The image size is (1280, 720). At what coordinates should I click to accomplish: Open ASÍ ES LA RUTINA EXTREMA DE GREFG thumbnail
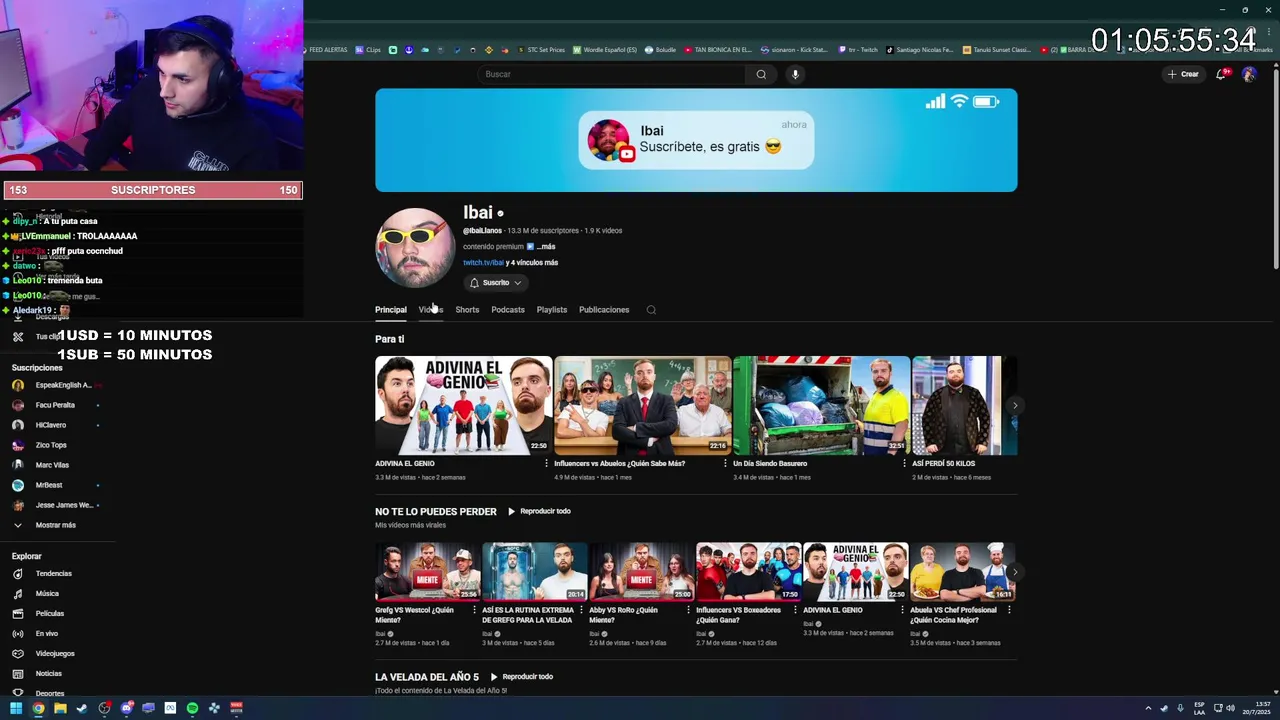[534, 572]
